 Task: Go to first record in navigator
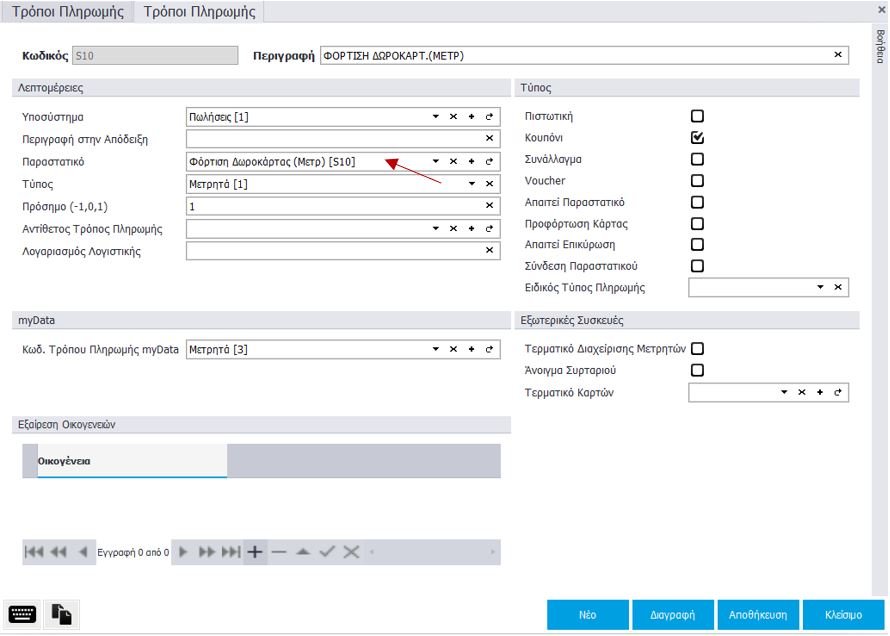pos(34,552)
